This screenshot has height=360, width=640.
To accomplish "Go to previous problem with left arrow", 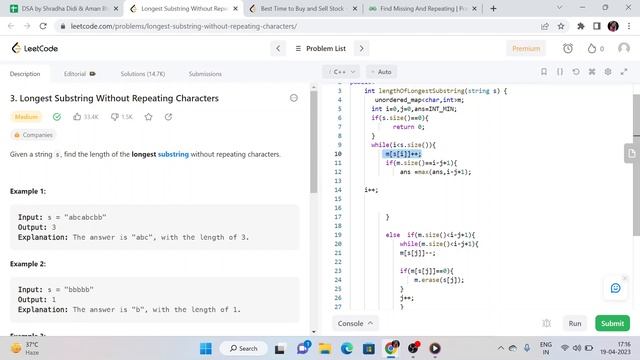I will coord(278,48).
